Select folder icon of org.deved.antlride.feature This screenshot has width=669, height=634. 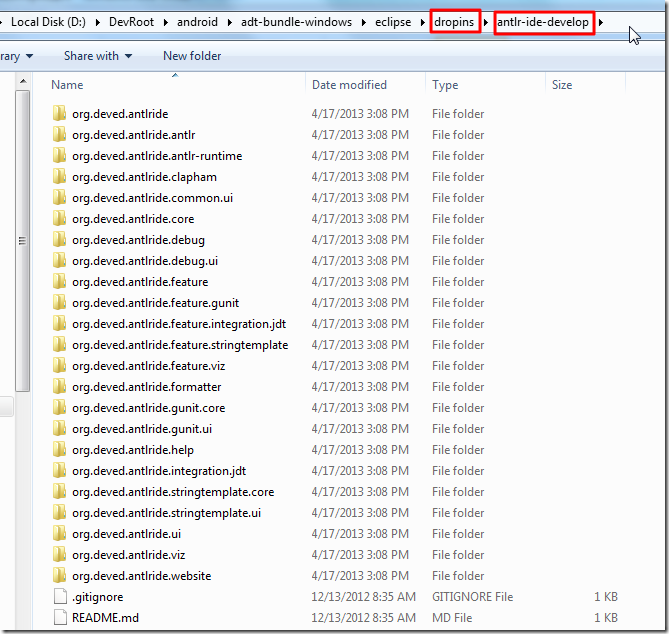[59, 282]
